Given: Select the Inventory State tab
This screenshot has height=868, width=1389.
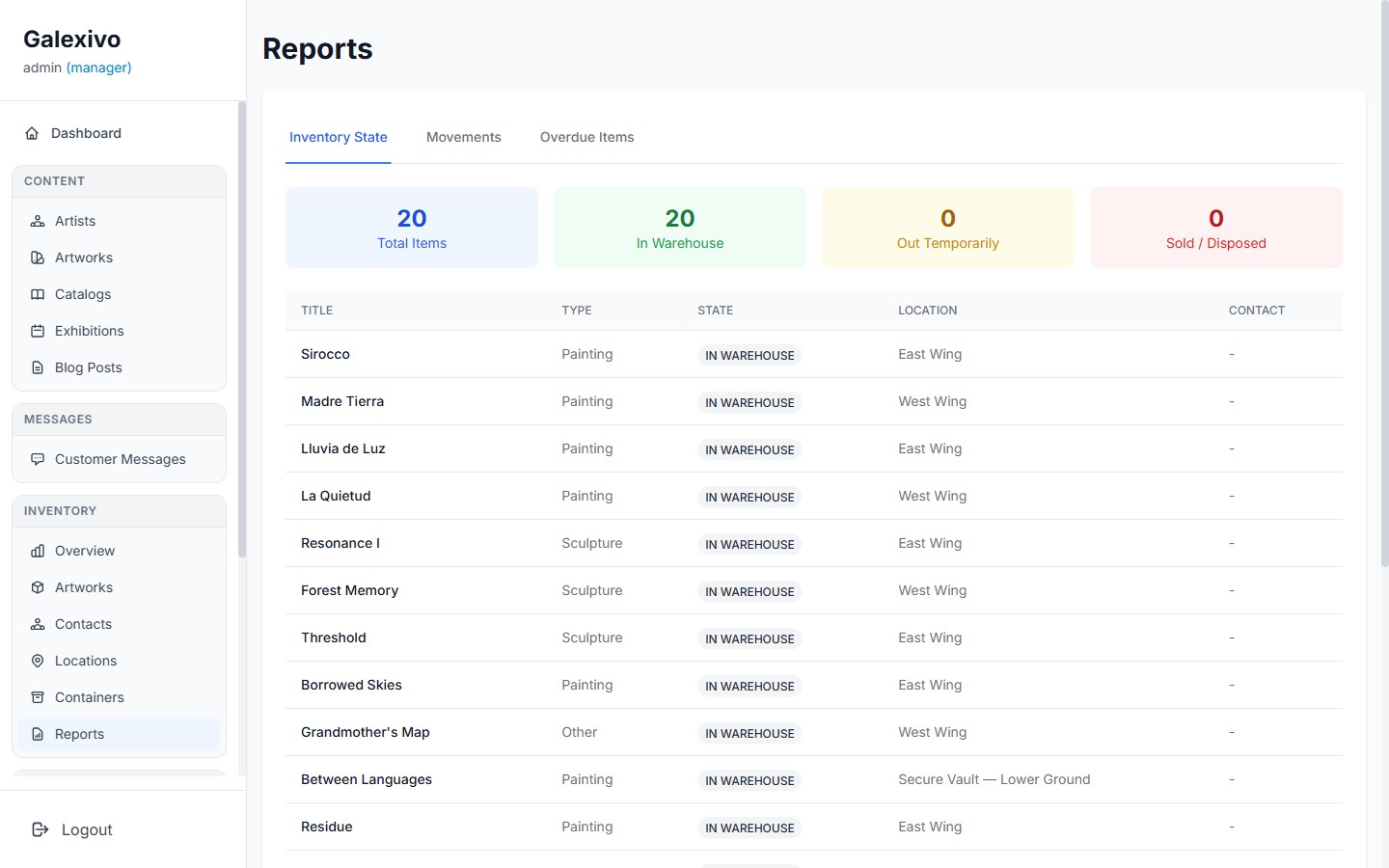Looking at the screenshot, I should 338,137.
